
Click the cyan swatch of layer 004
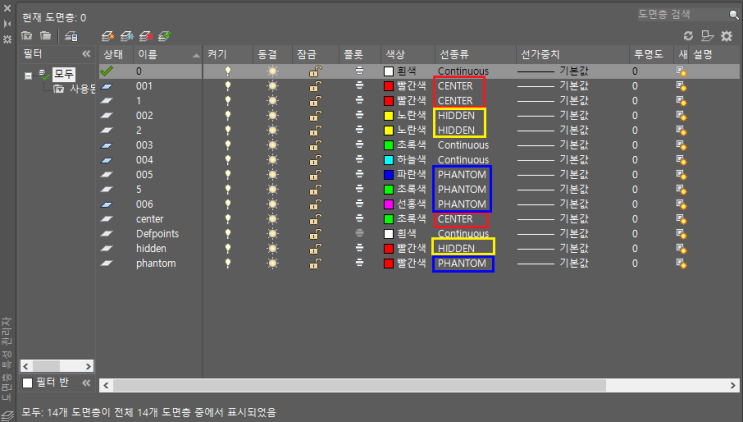click(x=389, y=160)
